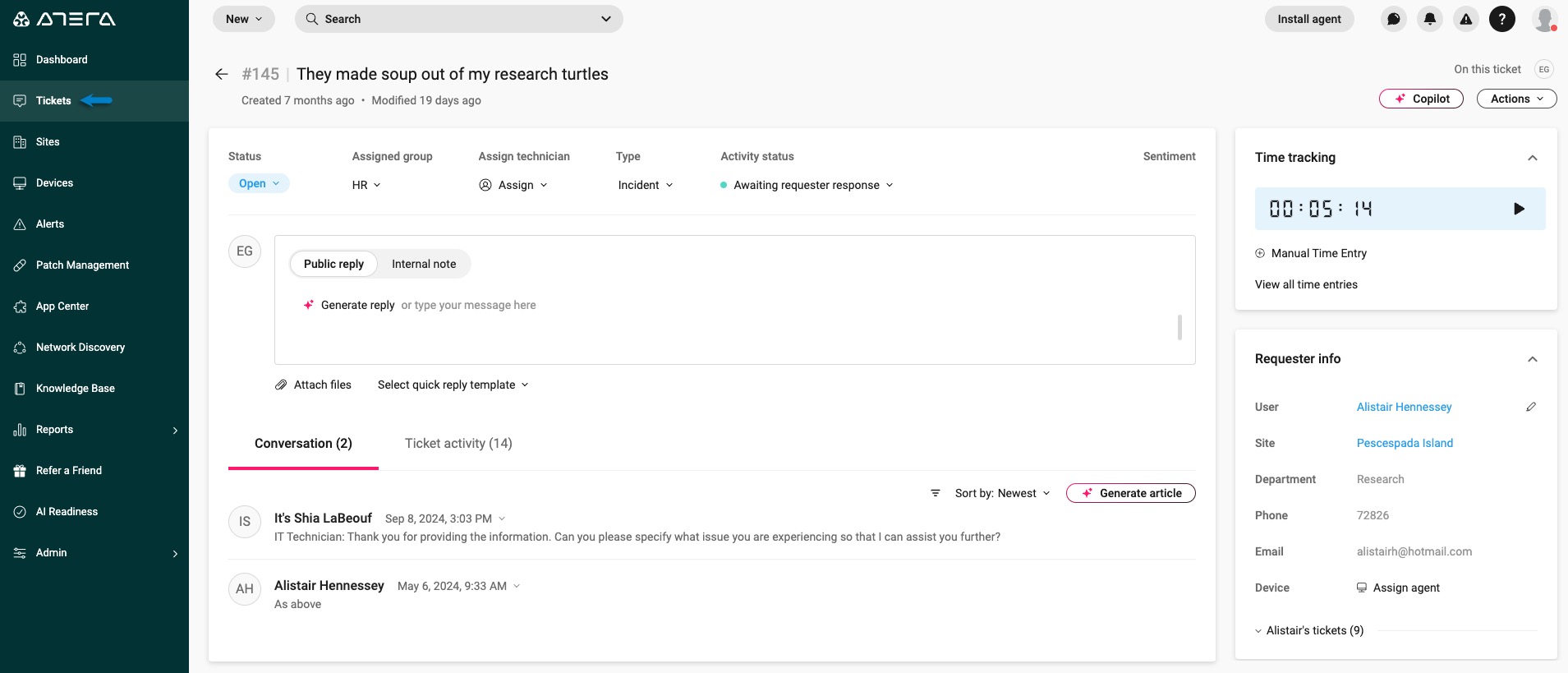The height and width of the screenshot is (673, 1568).
Task: Open the Pescespada Island site link
Action: [x=1405, y=443]
